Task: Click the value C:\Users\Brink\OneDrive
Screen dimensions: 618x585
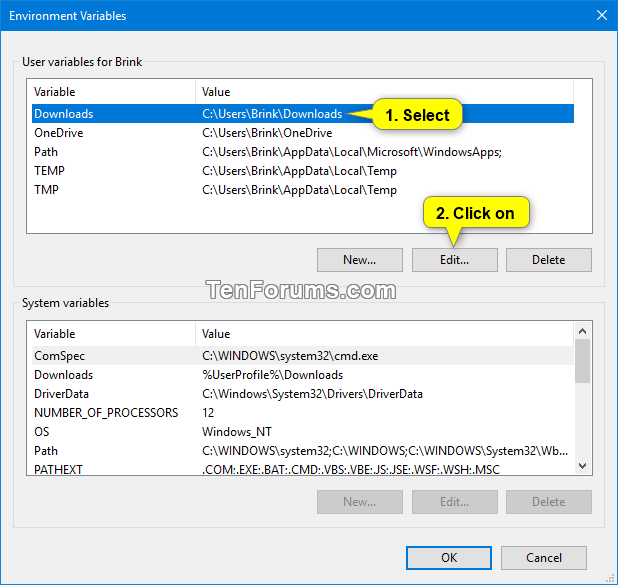Action: 267,133
